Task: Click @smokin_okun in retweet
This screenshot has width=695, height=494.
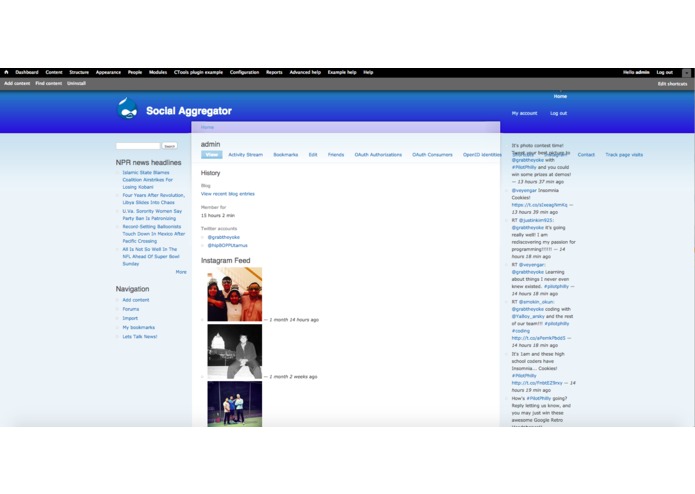Action: [536, 302]
